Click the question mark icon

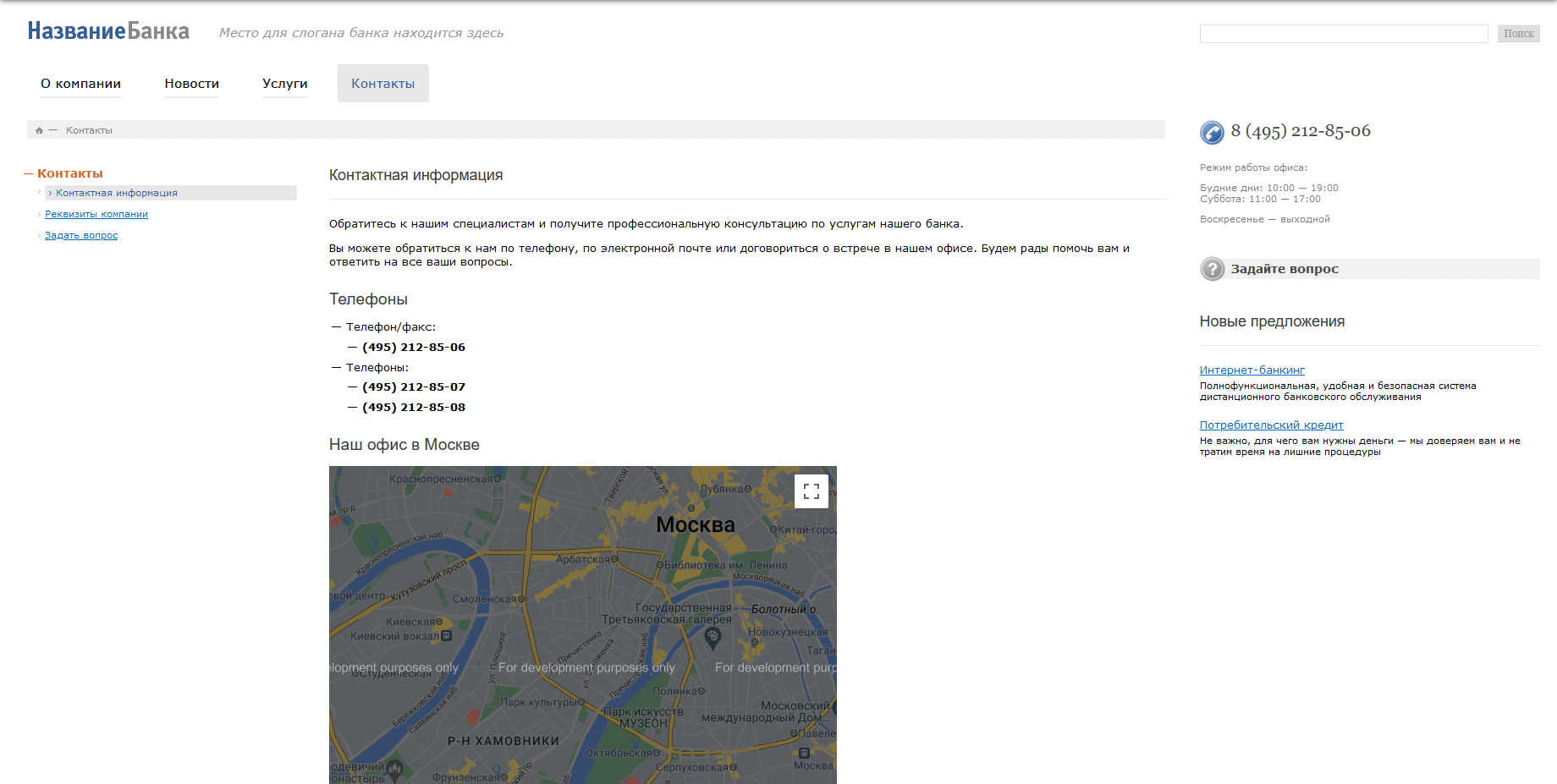[x=1212, y=269]
